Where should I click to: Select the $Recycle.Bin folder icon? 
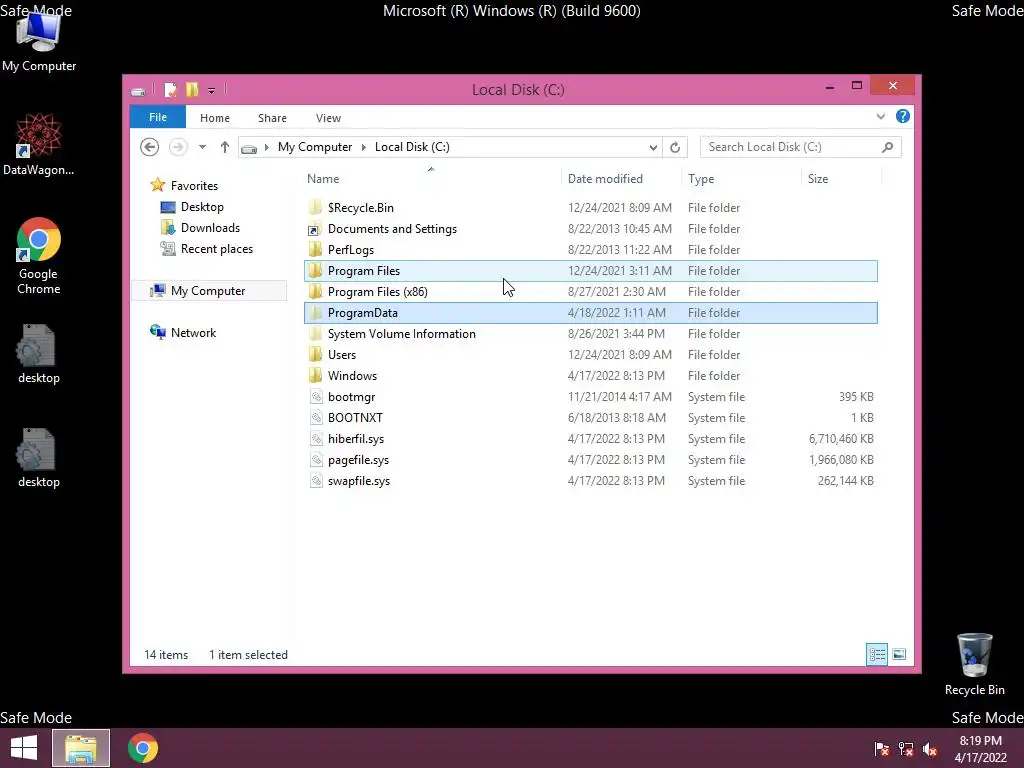coord(315,208)
